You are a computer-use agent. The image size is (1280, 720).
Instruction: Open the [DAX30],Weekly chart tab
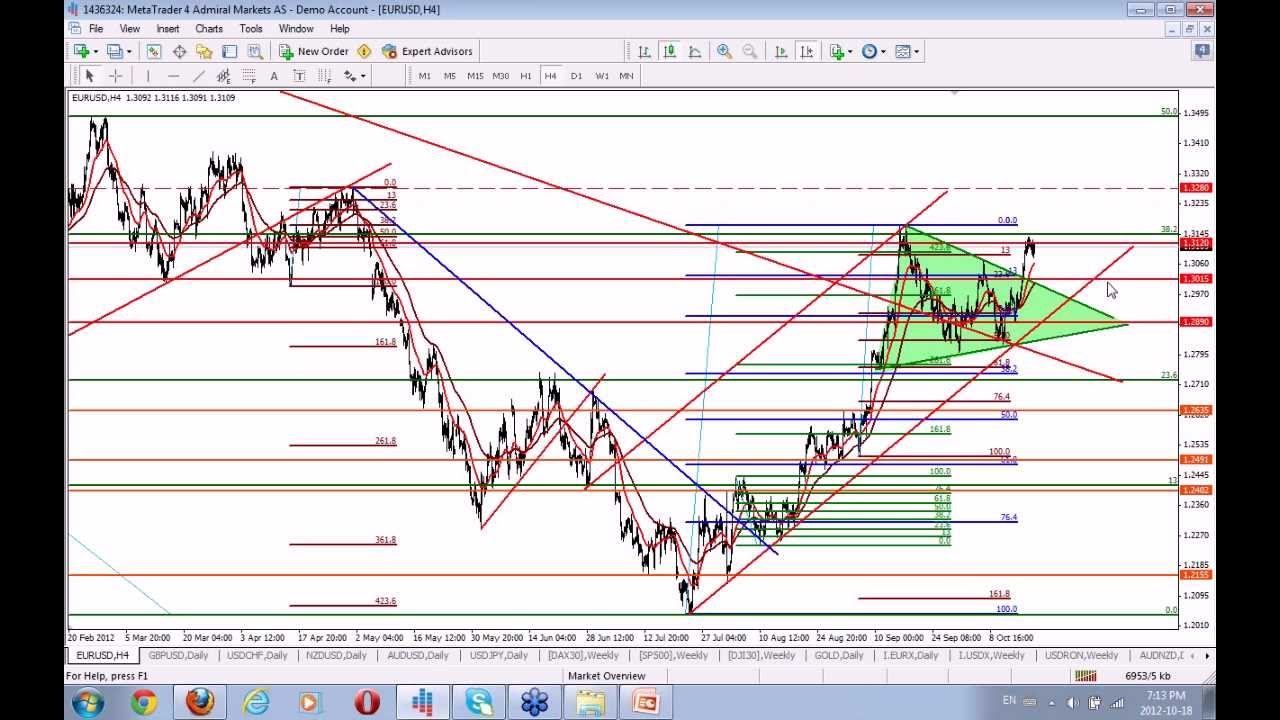[583, 656]
